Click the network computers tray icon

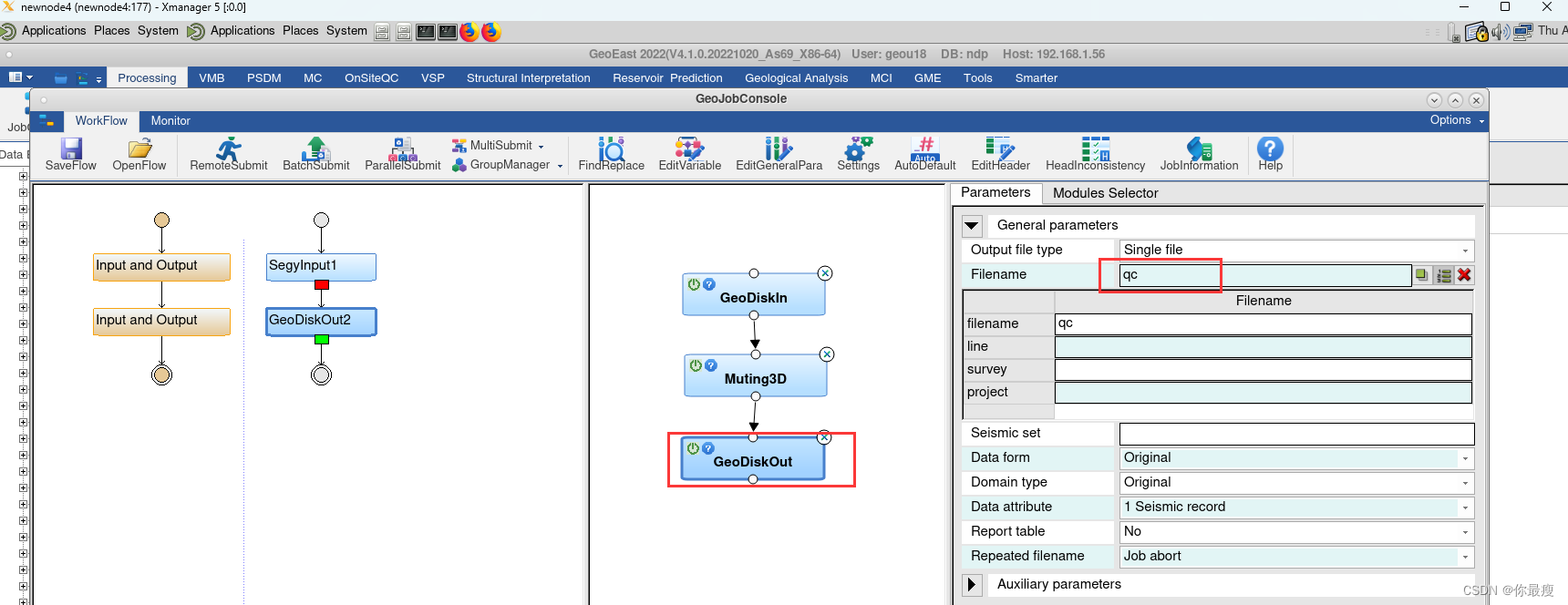1523,32
